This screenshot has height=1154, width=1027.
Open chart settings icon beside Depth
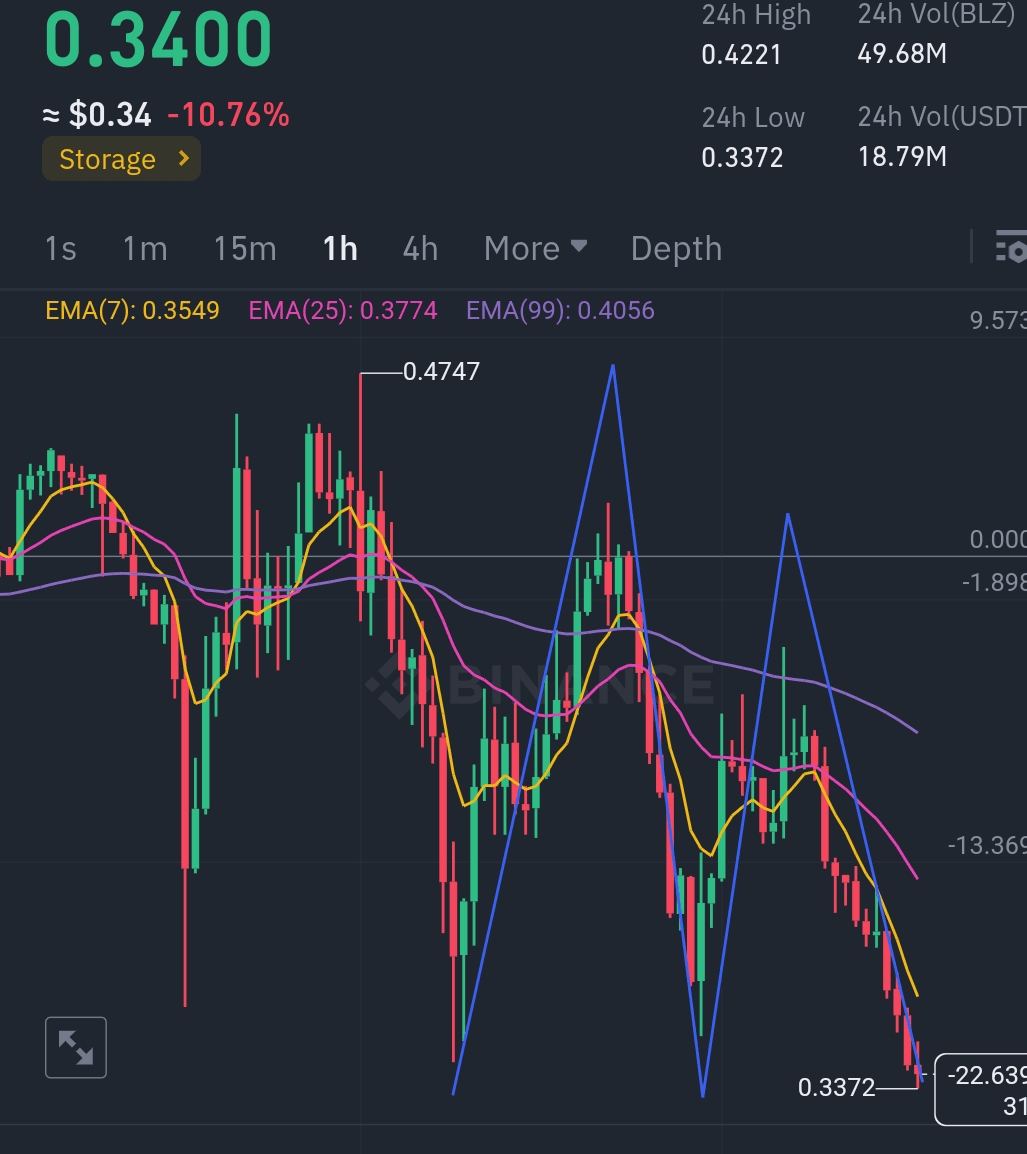coord(1010,247)
